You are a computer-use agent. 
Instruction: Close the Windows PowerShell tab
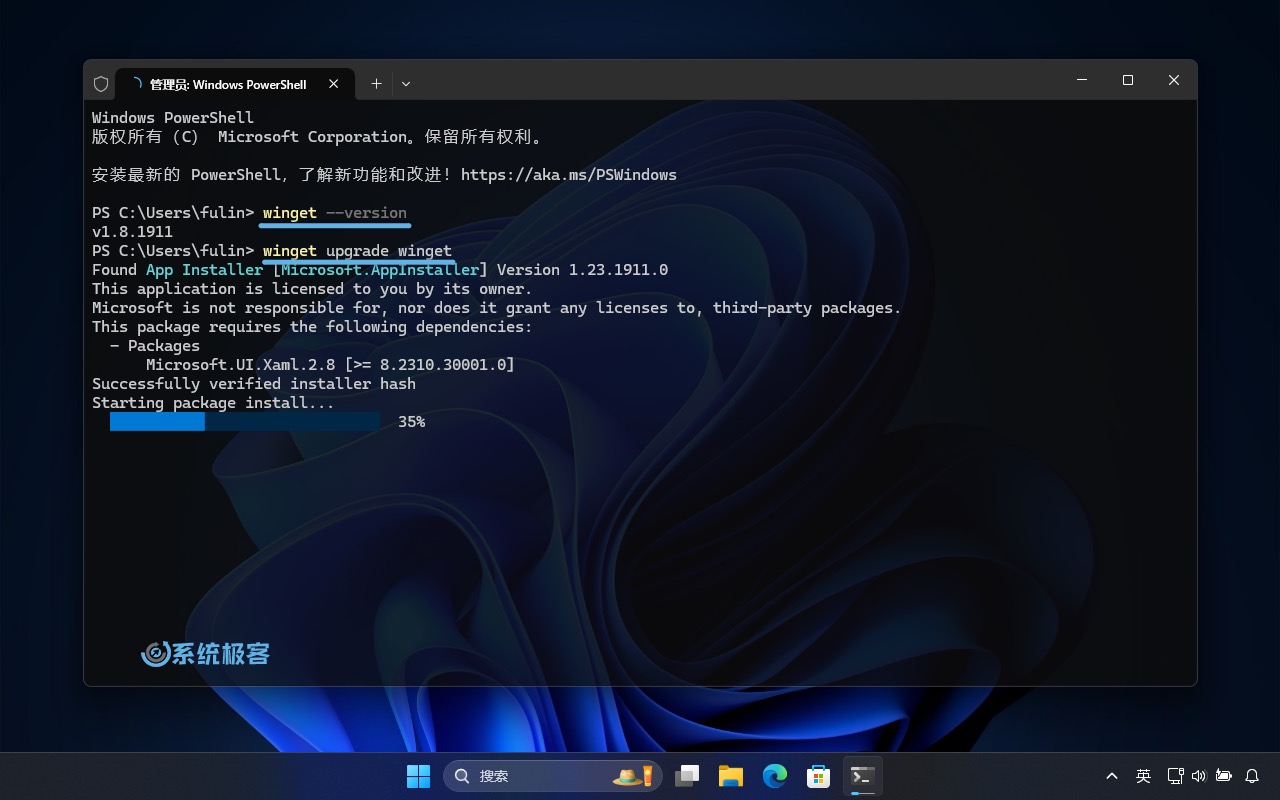point(335,84)
